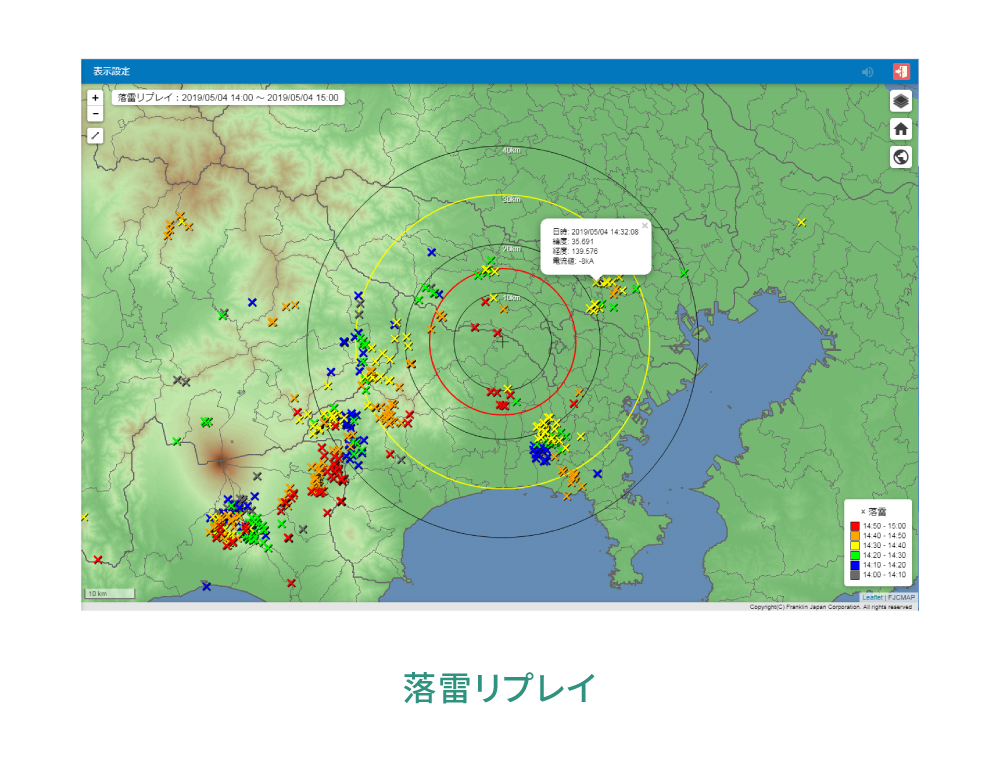Return to the home map view

click(900, 129)
